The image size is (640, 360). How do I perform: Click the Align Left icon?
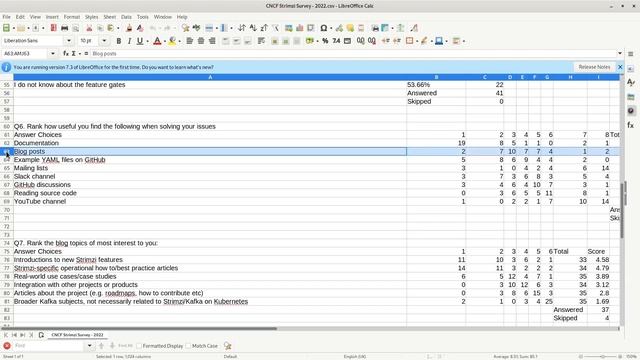pyautogui.click(x=190, y=41)
